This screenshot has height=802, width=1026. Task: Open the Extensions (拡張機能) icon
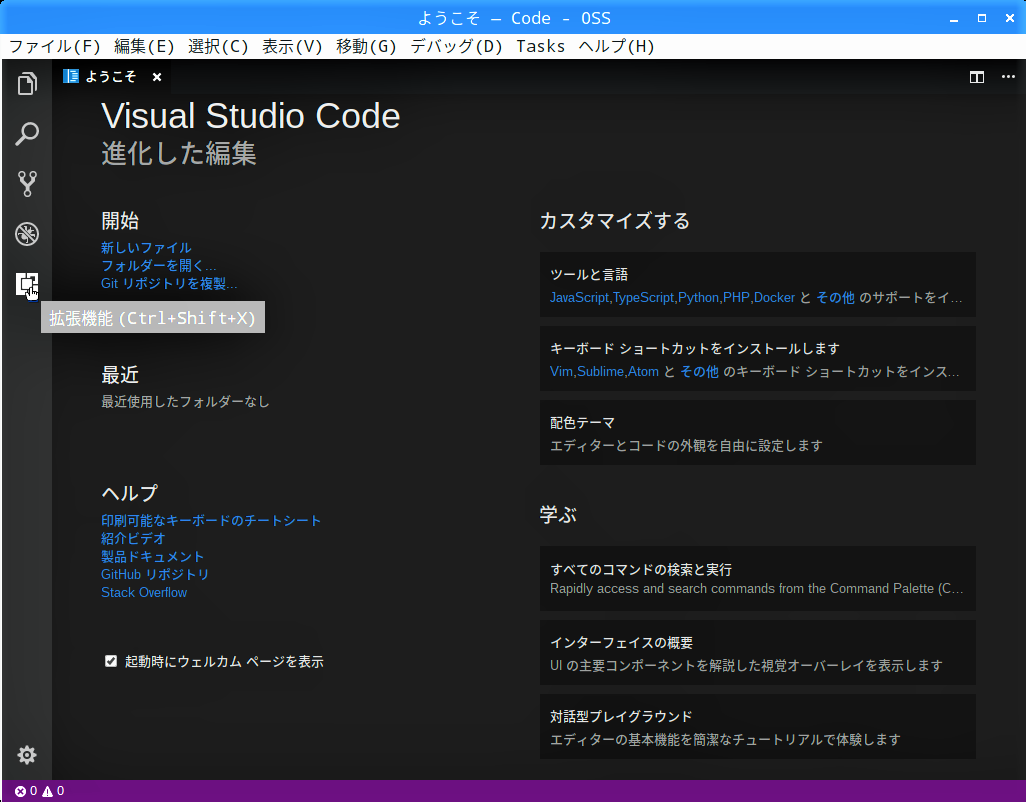(x=27, y=285)
